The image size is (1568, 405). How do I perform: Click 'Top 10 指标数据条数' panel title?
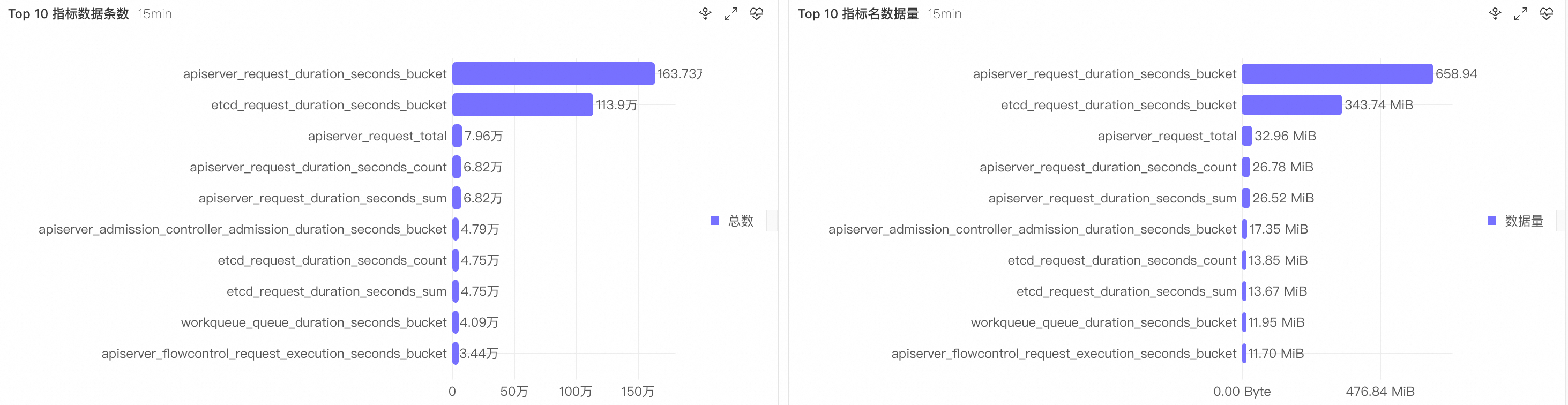coord(68,13)
